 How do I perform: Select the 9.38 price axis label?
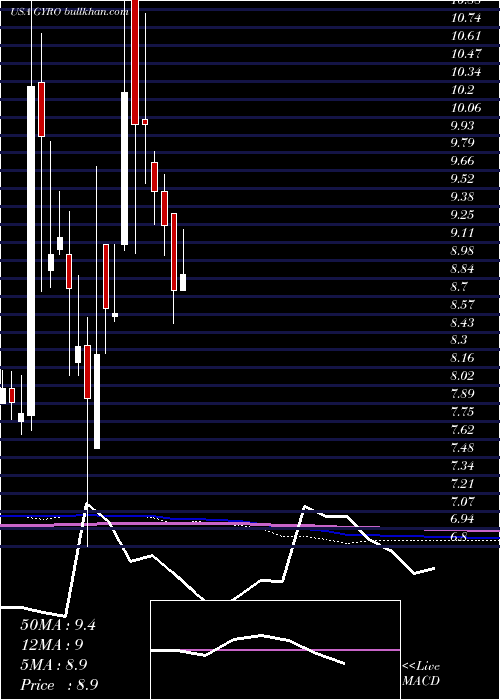462,197
